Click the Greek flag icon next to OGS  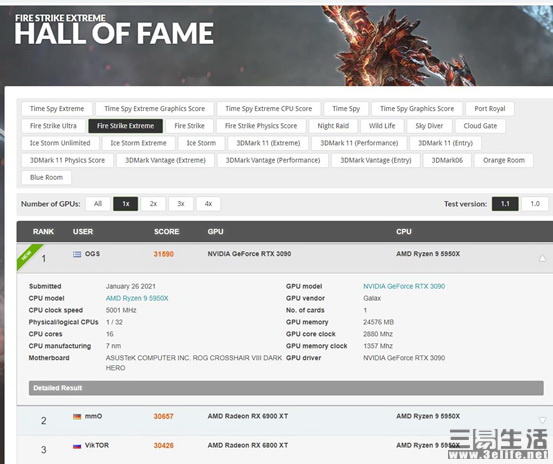tap(77, 254)
